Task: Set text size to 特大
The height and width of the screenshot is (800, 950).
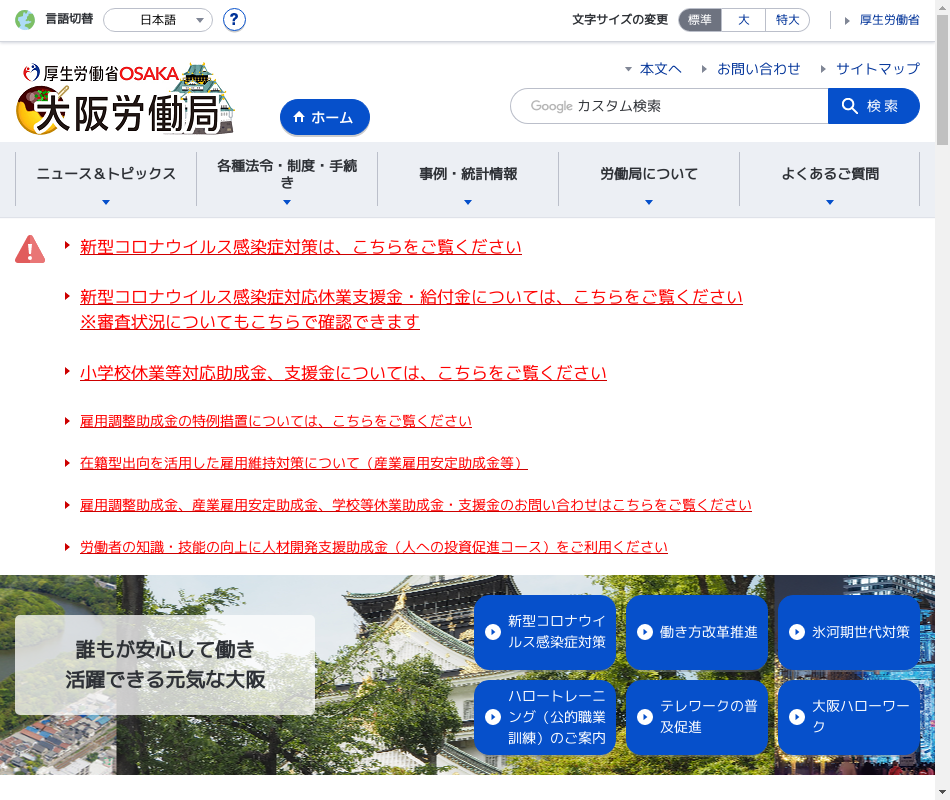Action: tap(788, 20)
